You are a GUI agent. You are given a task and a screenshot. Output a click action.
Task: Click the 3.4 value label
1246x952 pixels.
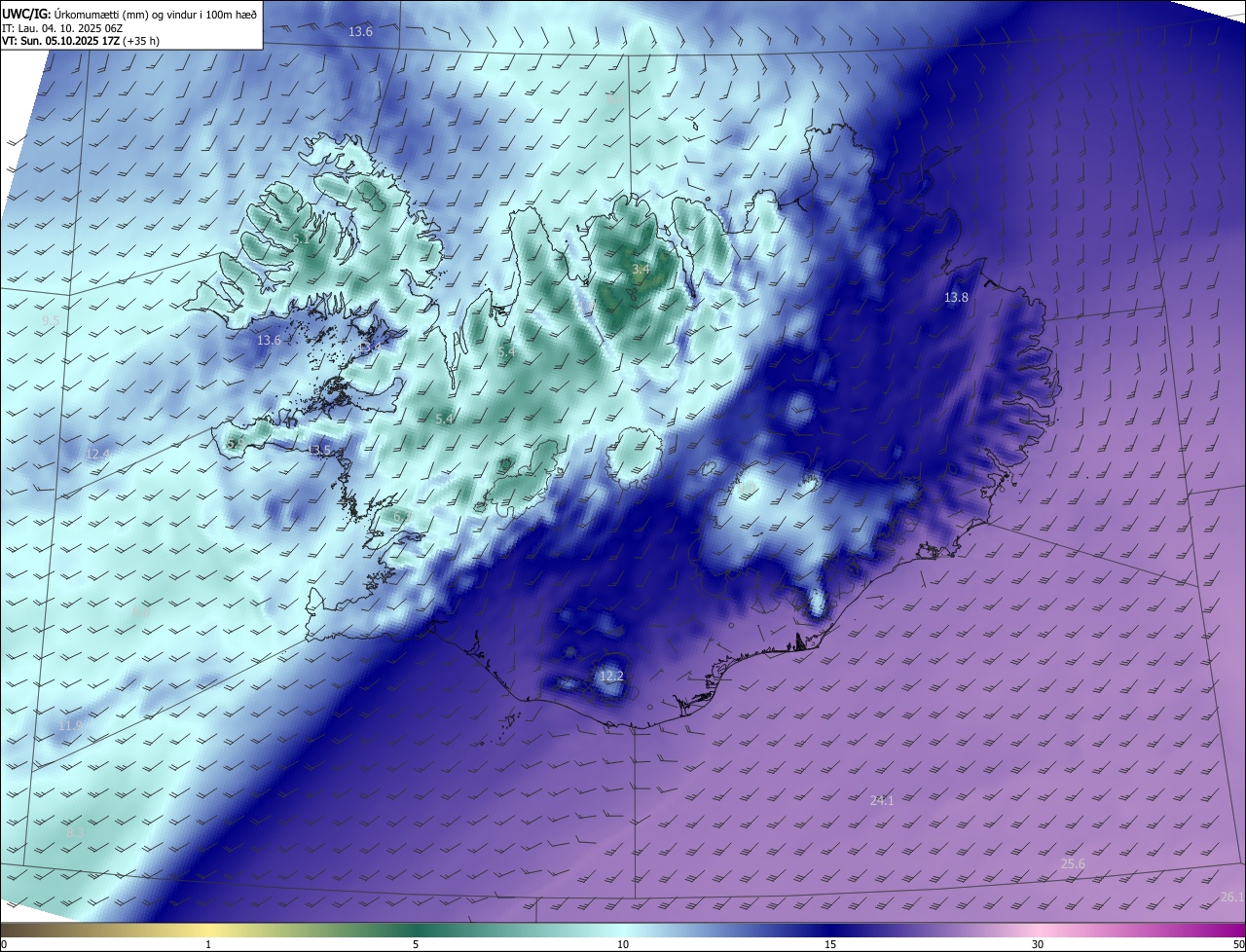click(x=640, y=270)
